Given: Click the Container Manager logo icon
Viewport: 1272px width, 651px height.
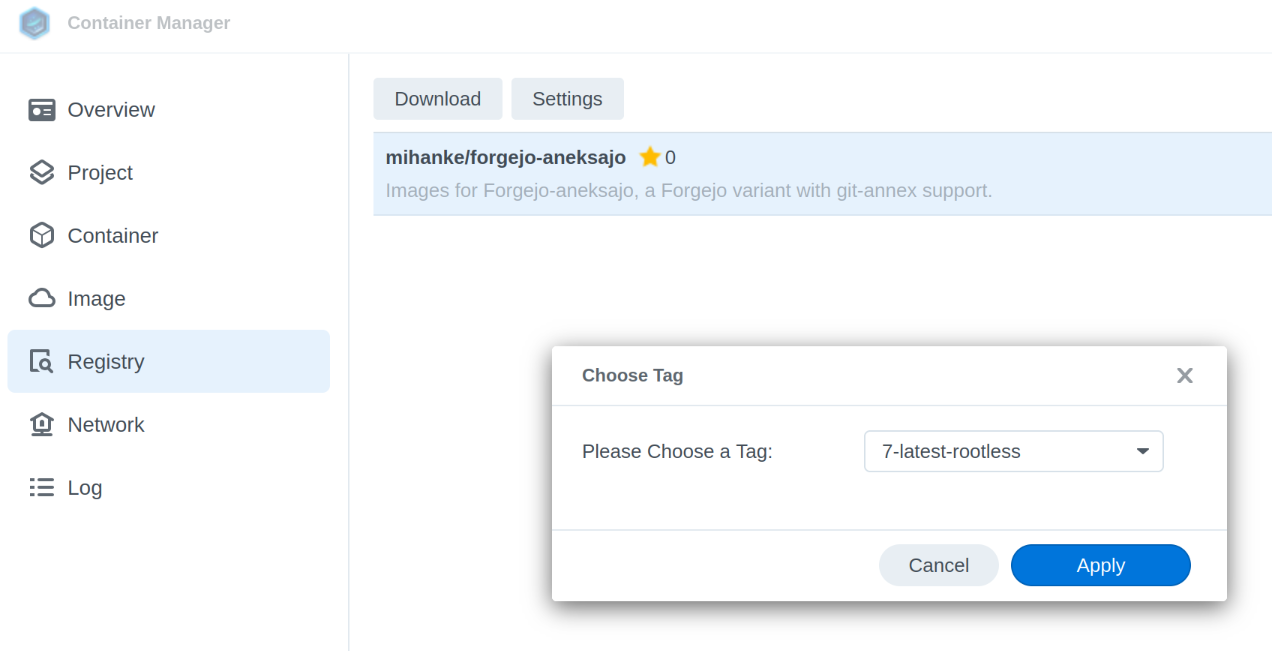Looking at the screenshot, I should (35, 23).
